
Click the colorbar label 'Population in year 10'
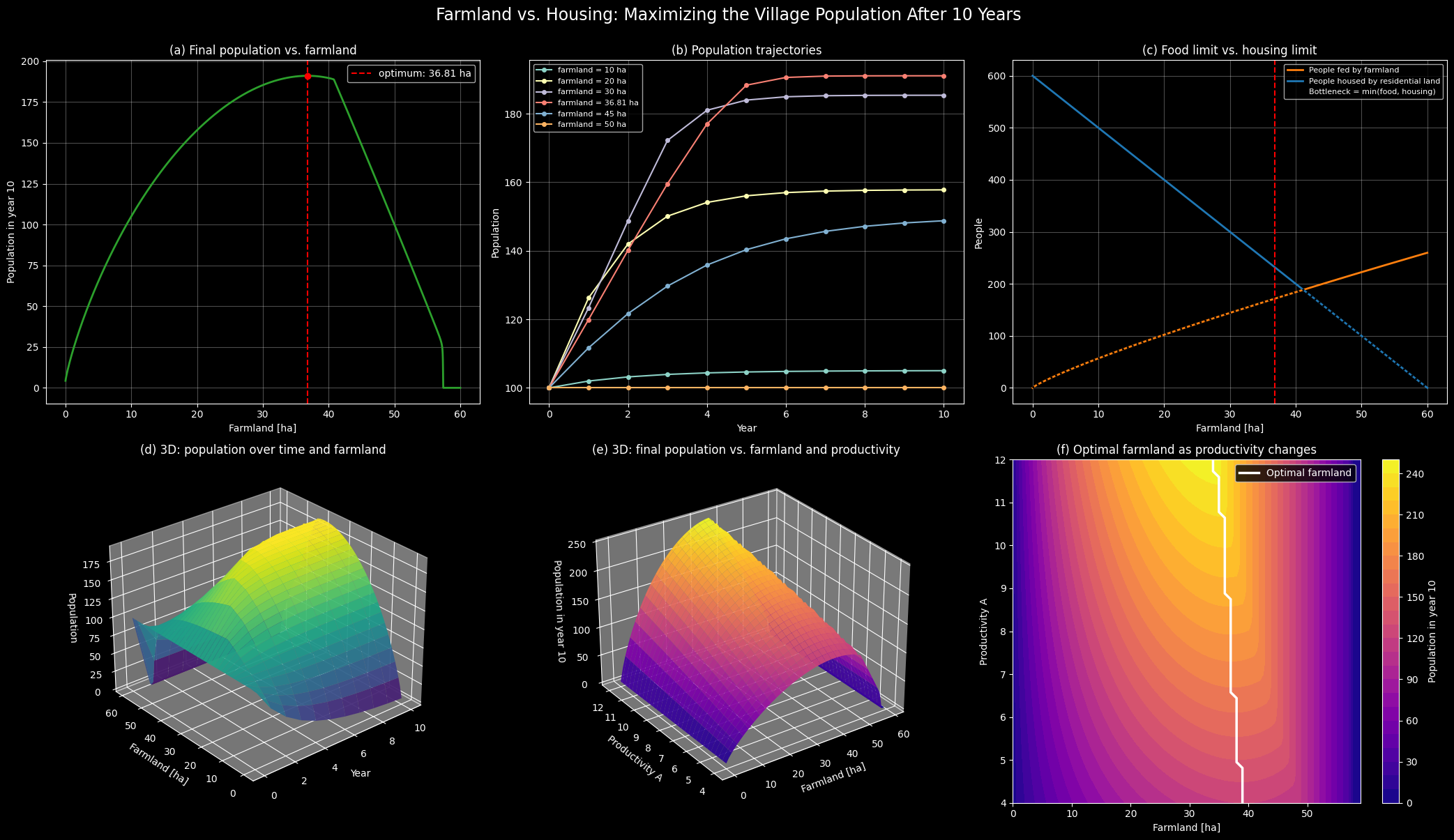point(1432,632)
